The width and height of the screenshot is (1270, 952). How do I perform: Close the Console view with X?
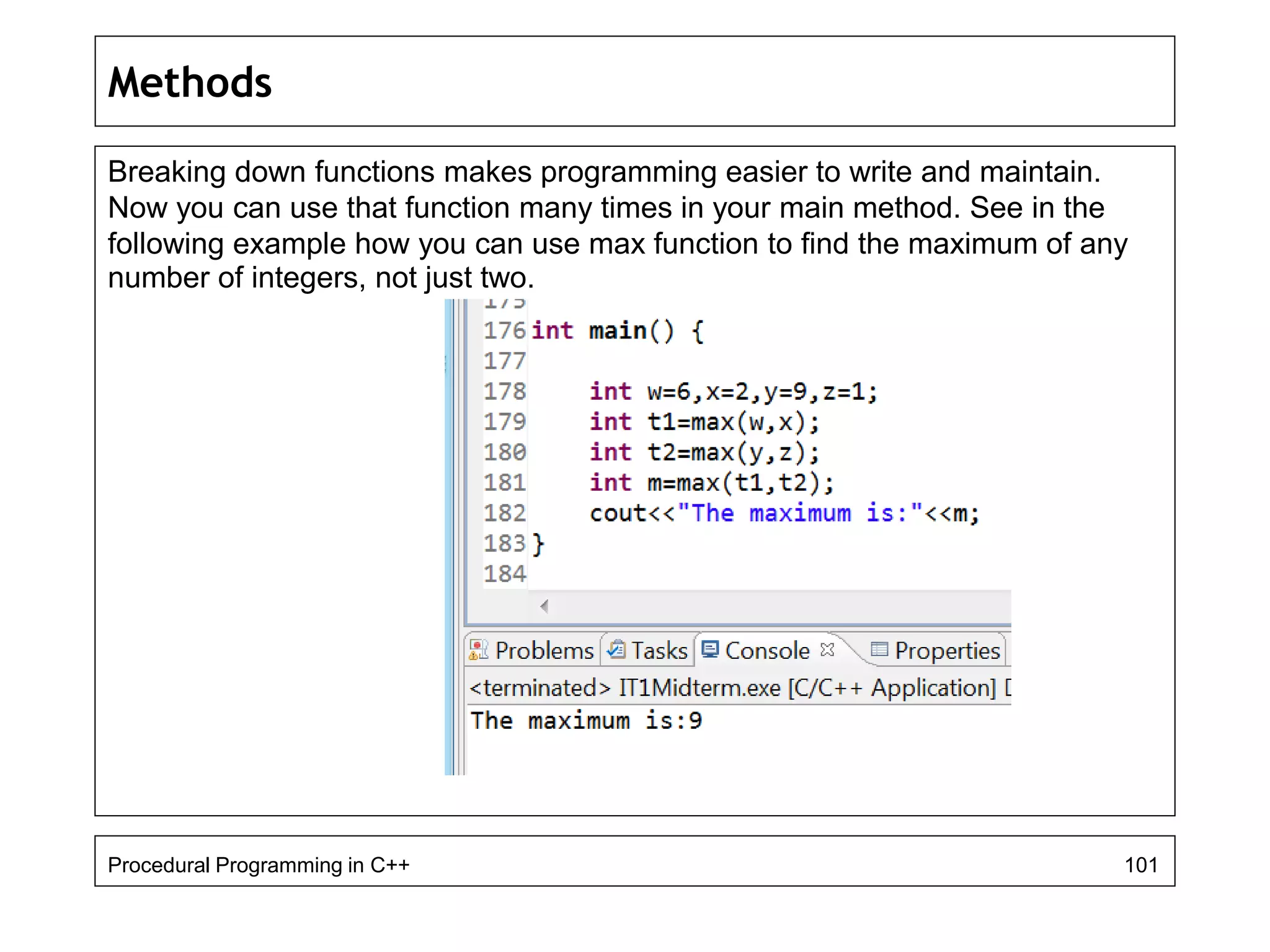tap(827, 649)
